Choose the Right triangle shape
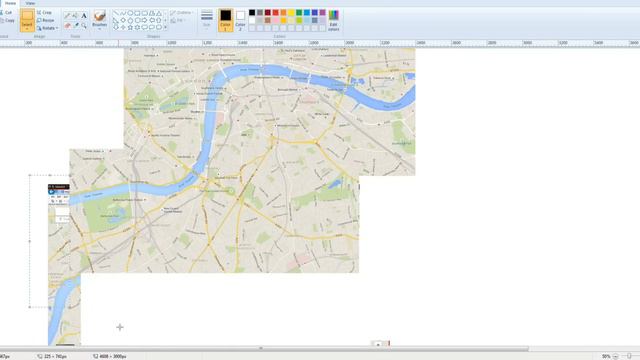This screenshot has width=640, height=360. pos(116,20)
